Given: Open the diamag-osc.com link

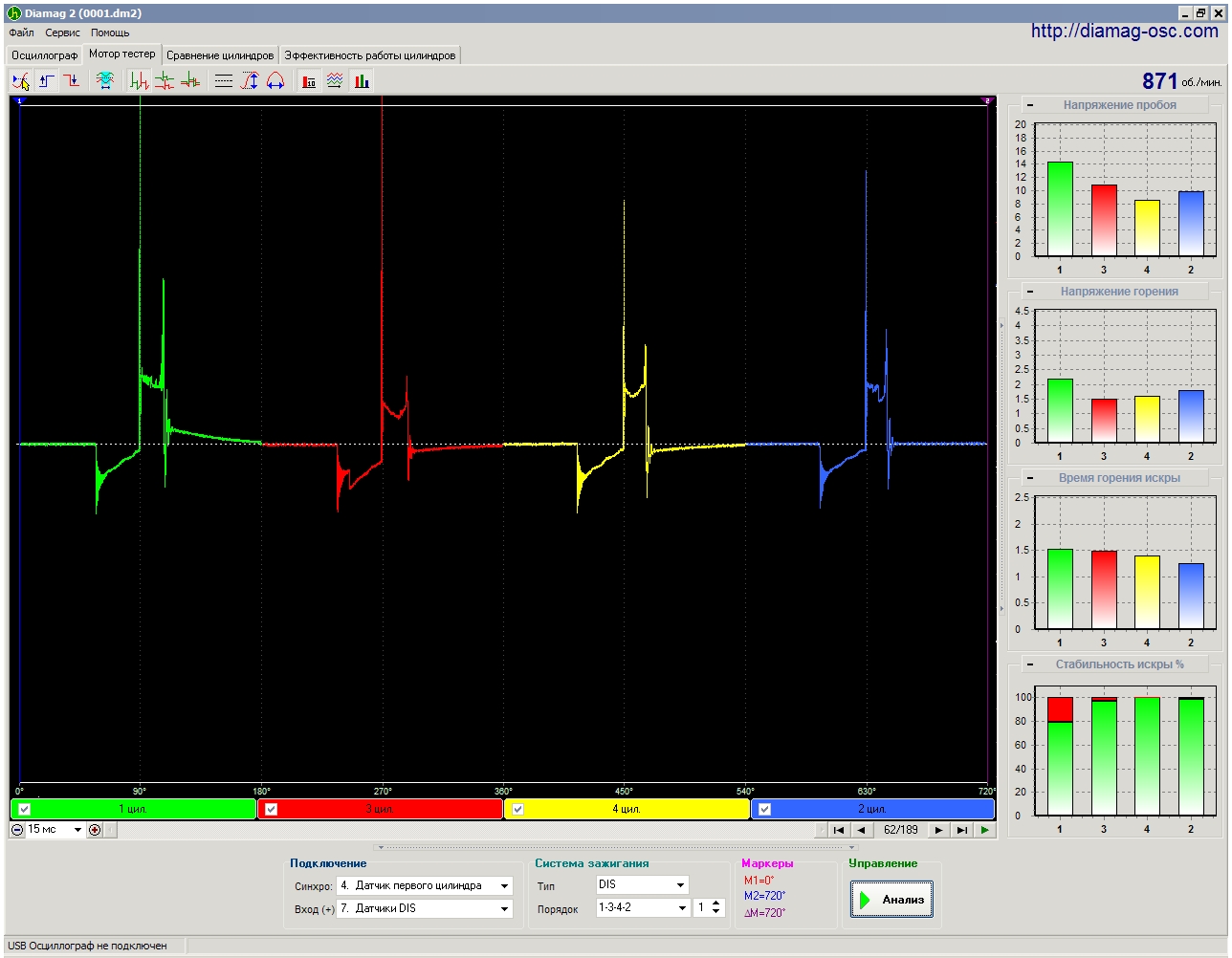Looking at the screenshot, I should (1124, 31).
